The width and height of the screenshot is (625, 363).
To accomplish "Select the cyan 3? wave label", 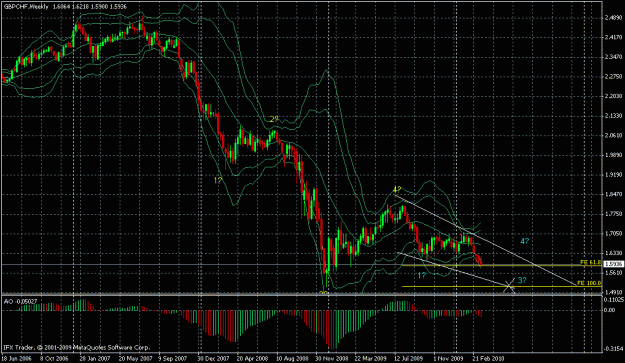I will coord(522,281).
